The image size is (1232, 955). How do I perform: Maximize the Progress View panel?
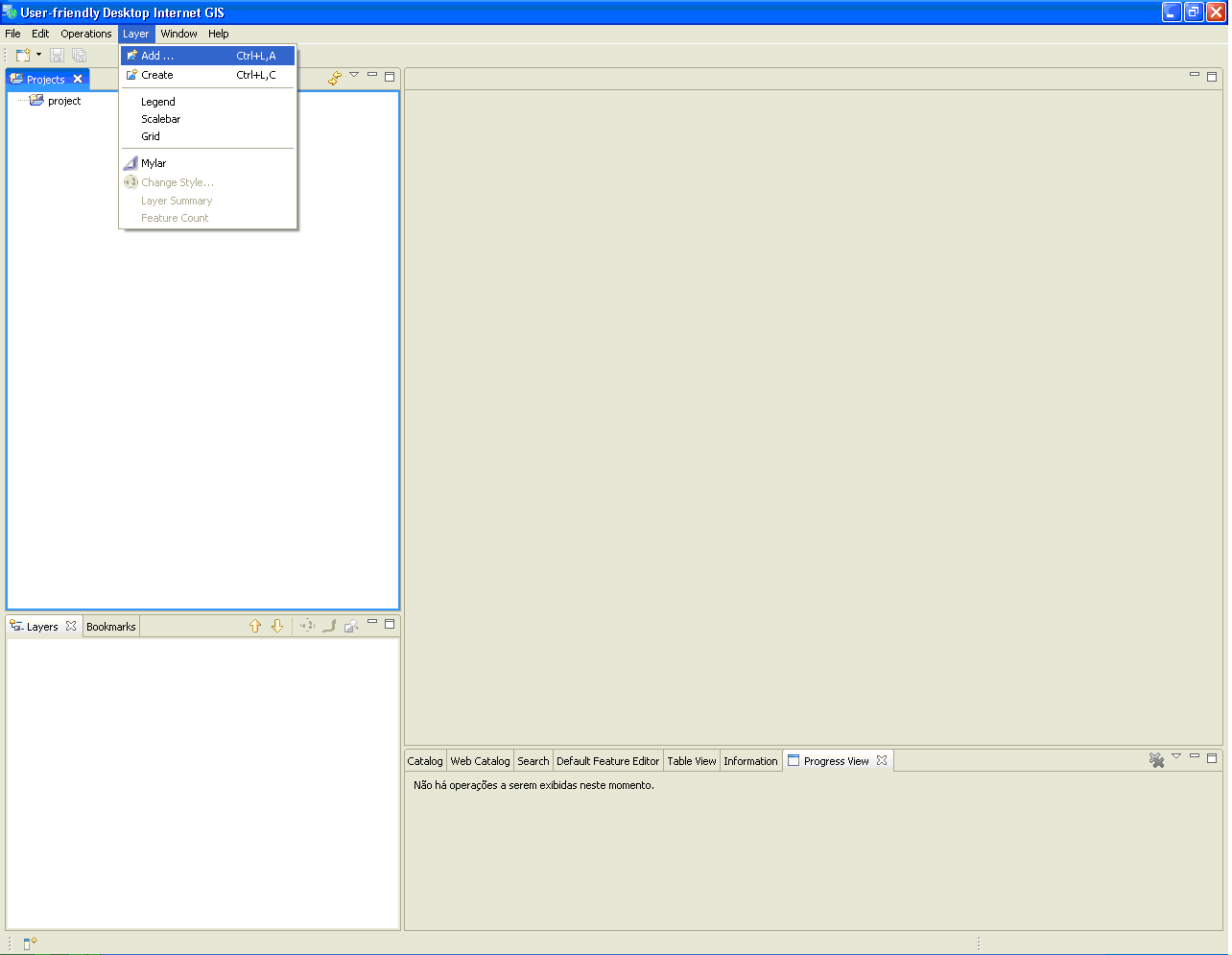click(1212, 757)
